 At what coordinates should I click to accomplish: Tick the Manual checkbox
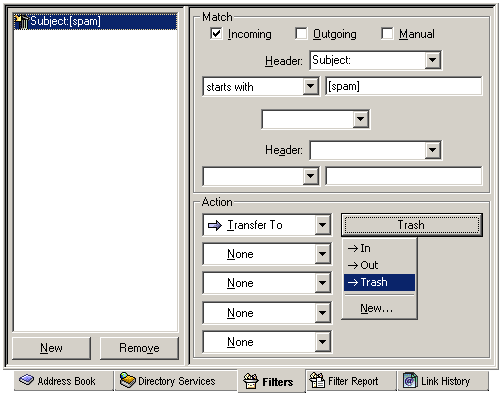(x=387, y=34)
